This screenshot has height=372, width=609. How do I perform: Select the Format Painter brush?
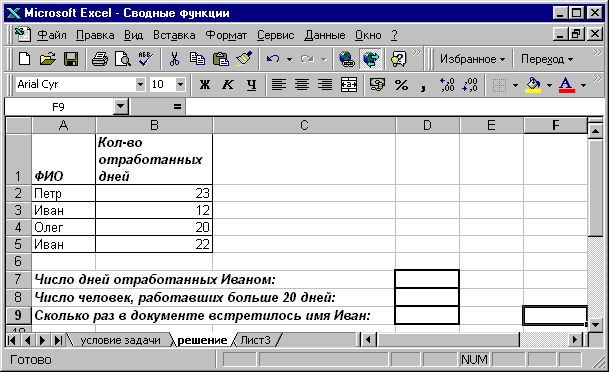244,59
